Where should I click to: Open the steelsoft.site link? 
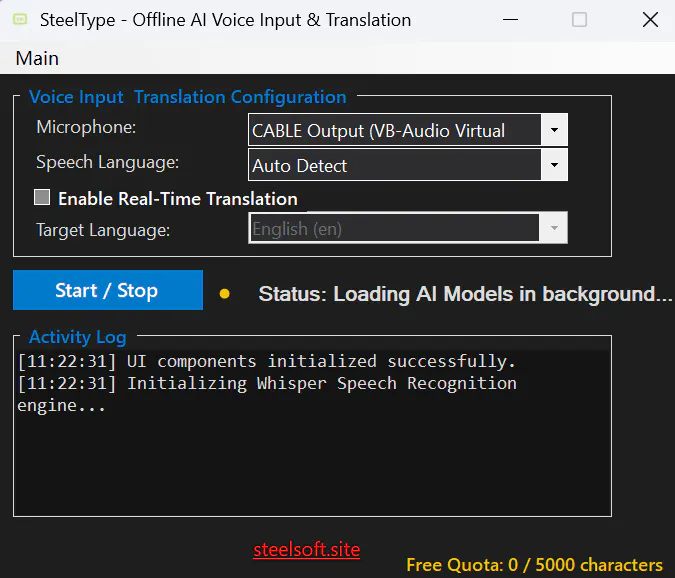[x=307, y=550]
